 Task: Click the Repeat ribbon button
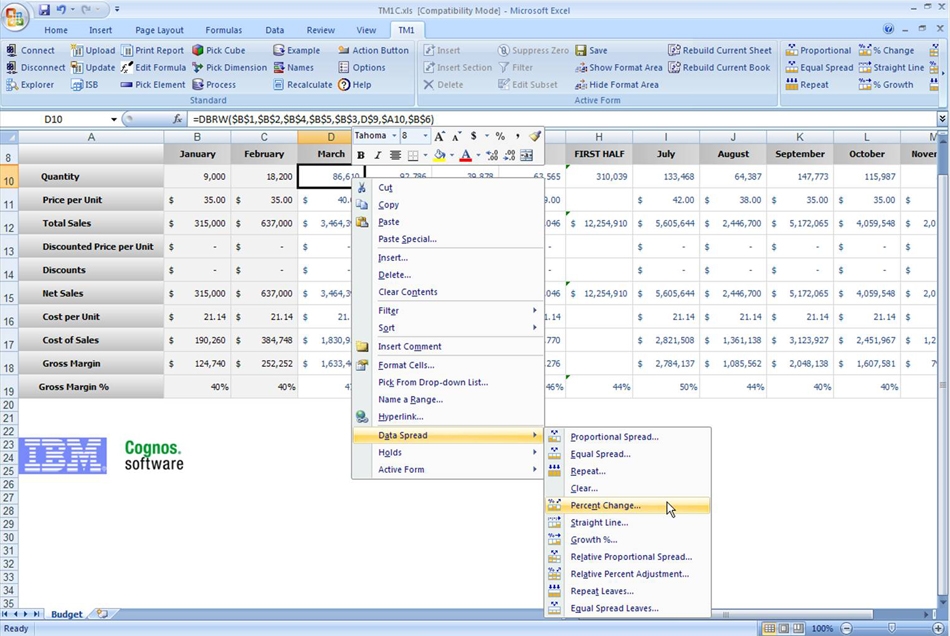coord(807,85)
